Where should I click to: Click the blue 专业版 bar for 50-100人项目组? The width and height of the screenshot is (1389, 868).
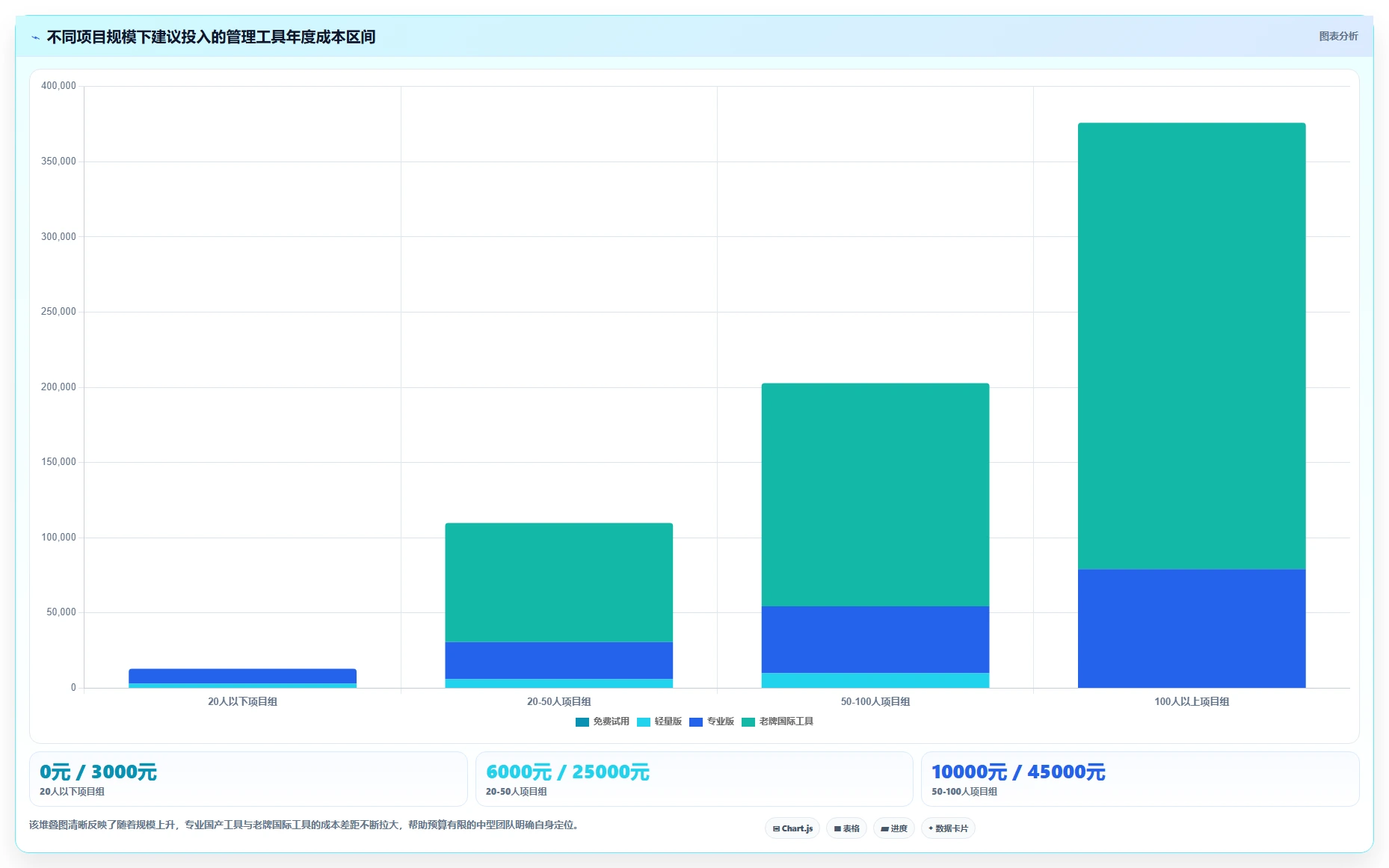coord(875,640)
